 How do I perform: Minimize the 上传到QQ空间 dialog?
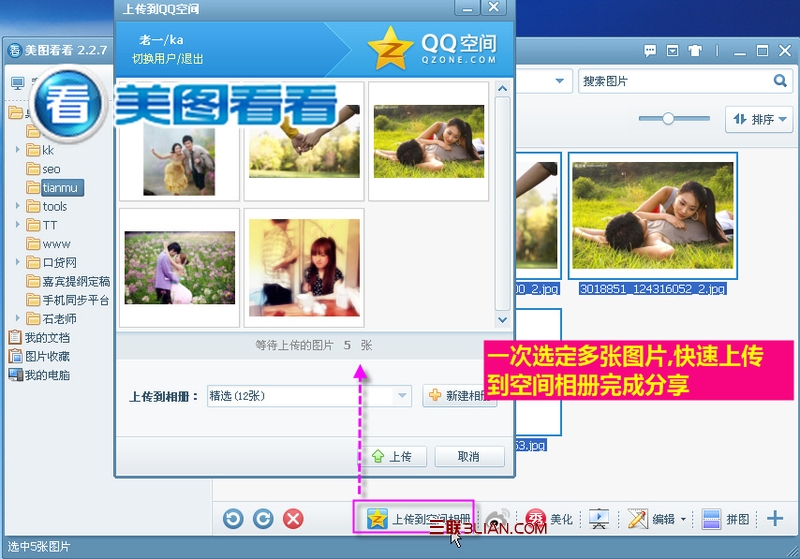pos(467,8)
